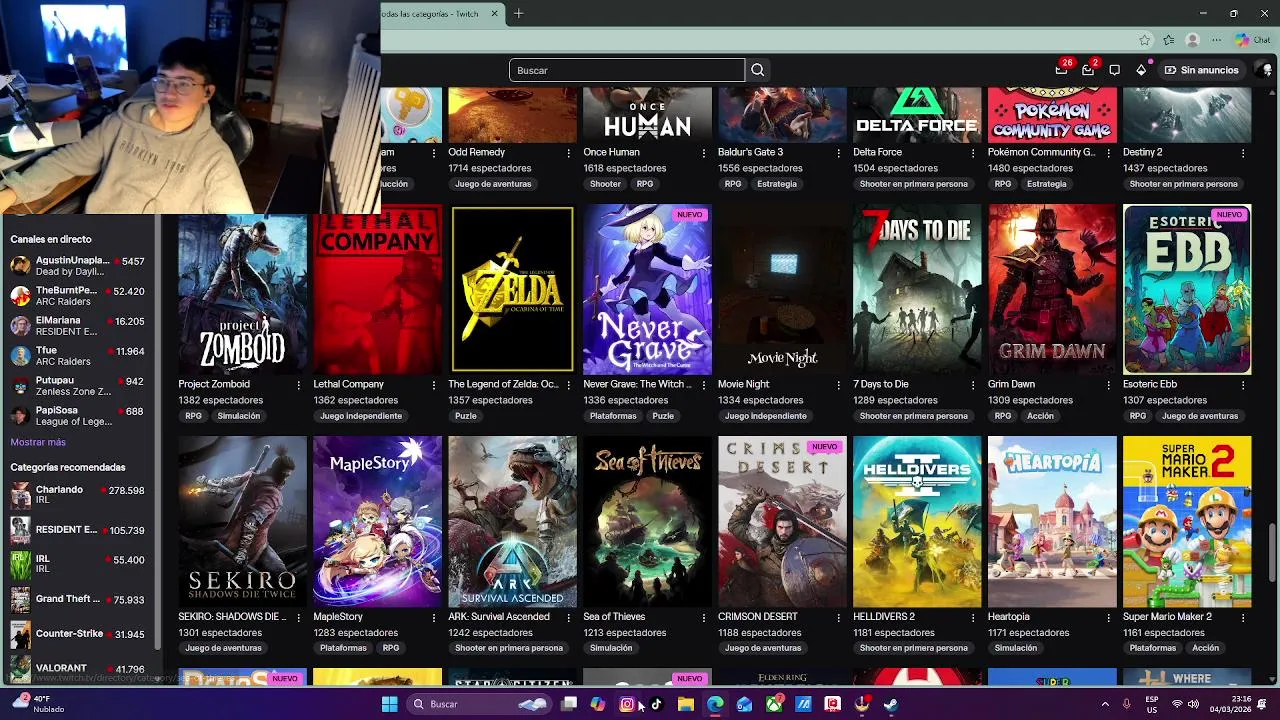Open Outlook mail from the taskbar
Image resolution: width=1280 pixels, height=720 pixels.
[745, 704]
